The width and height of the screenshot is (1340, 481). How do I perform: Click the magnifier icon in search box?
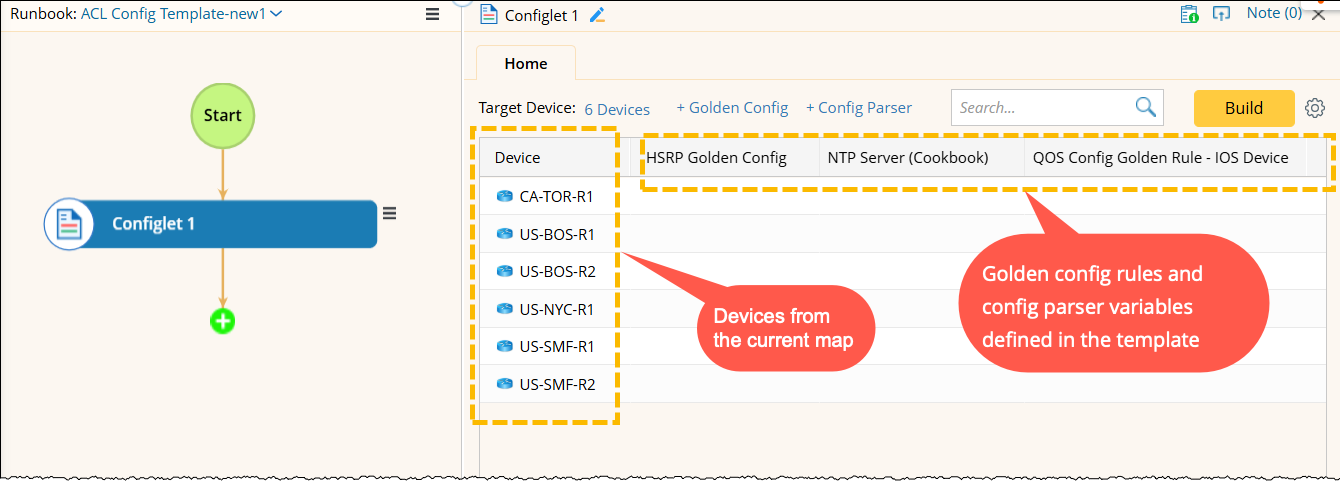tap(1145, 108)
